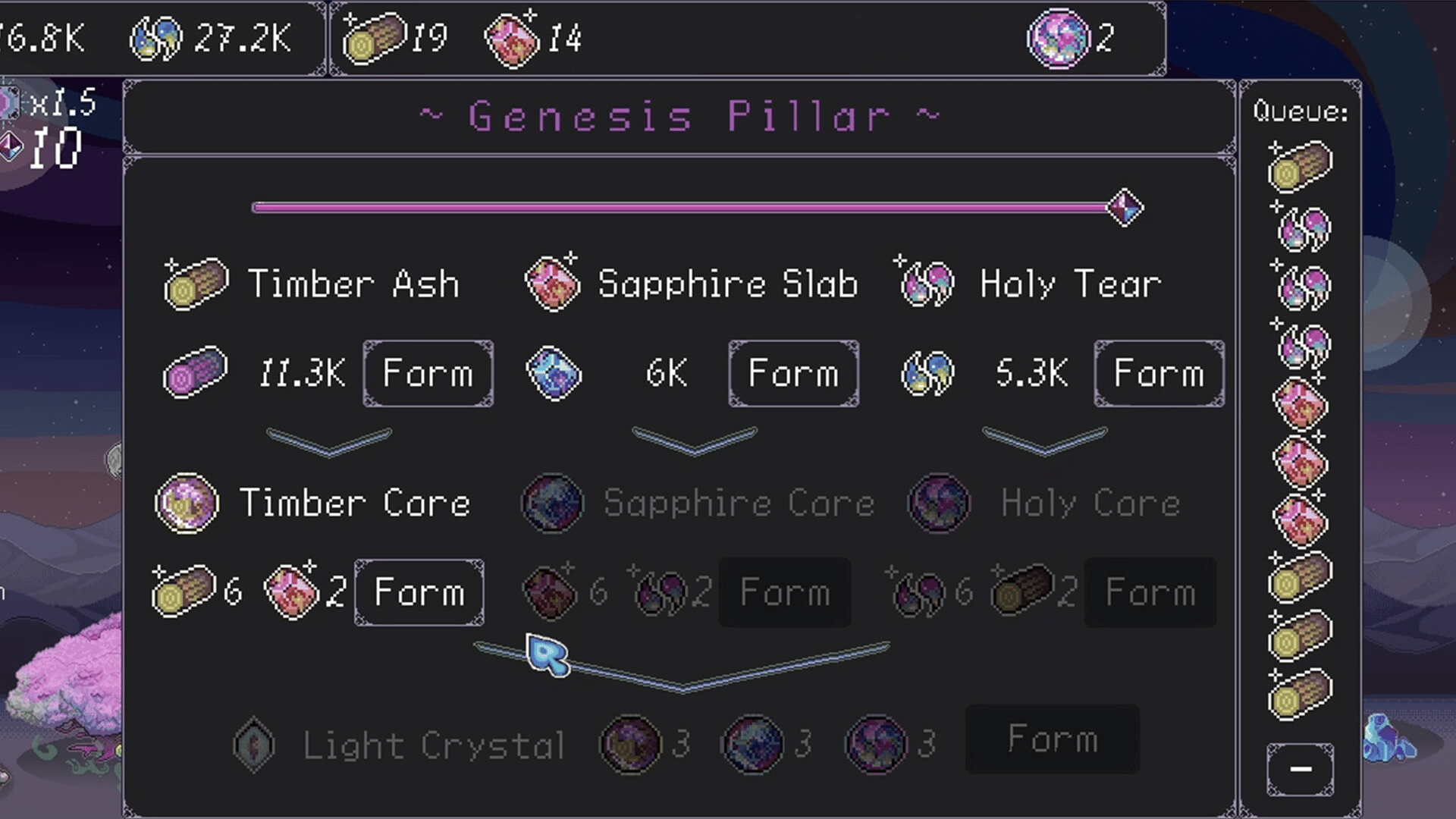Viewport: 1456px width, 819px height.
Task: Click the dimmed Light Crystal icon
Action: 254,745
